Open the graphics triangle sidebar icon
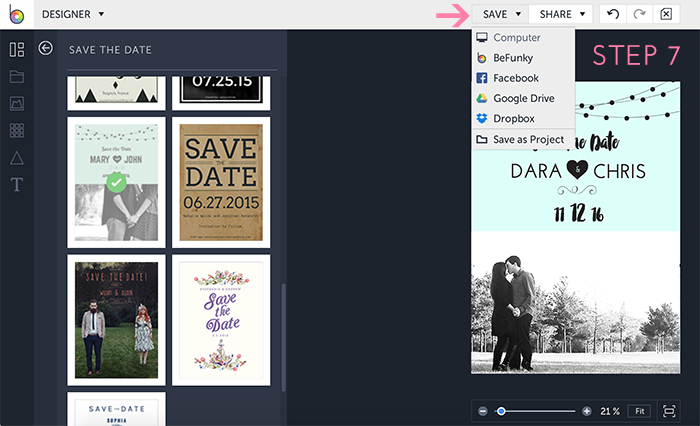700x426 pixels. 17,158
